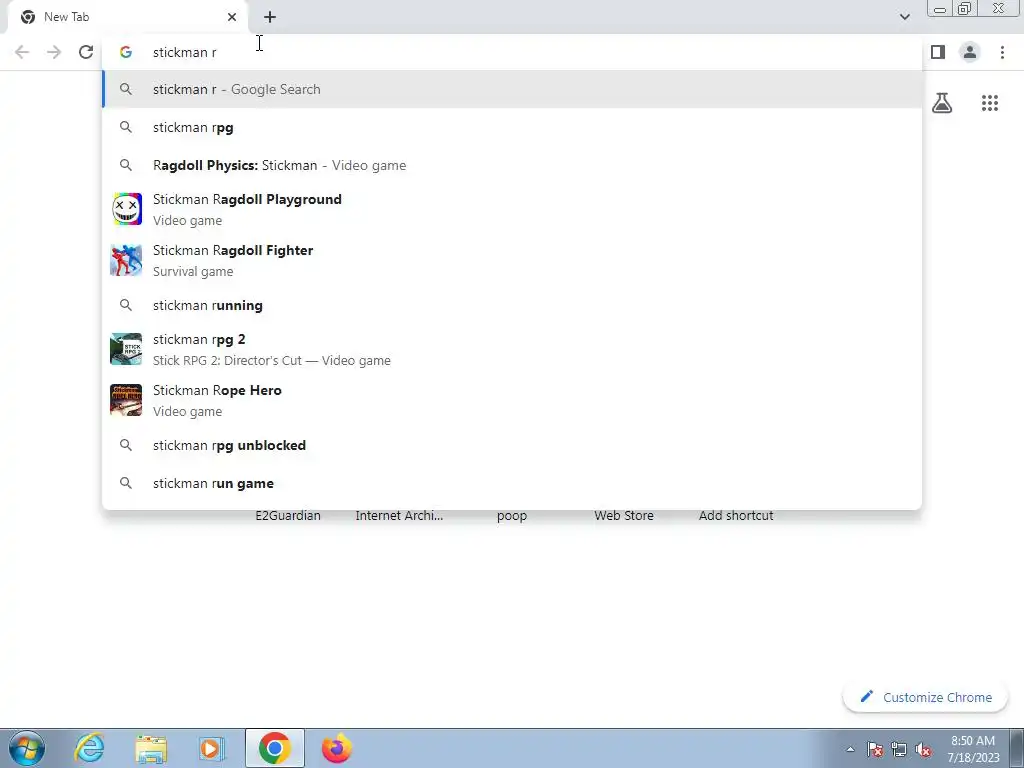Click the Stickman Rope Hero thumbnail
Image resolution: width=1024 pixels, height=768 pixels.
[x=126, y=400]
